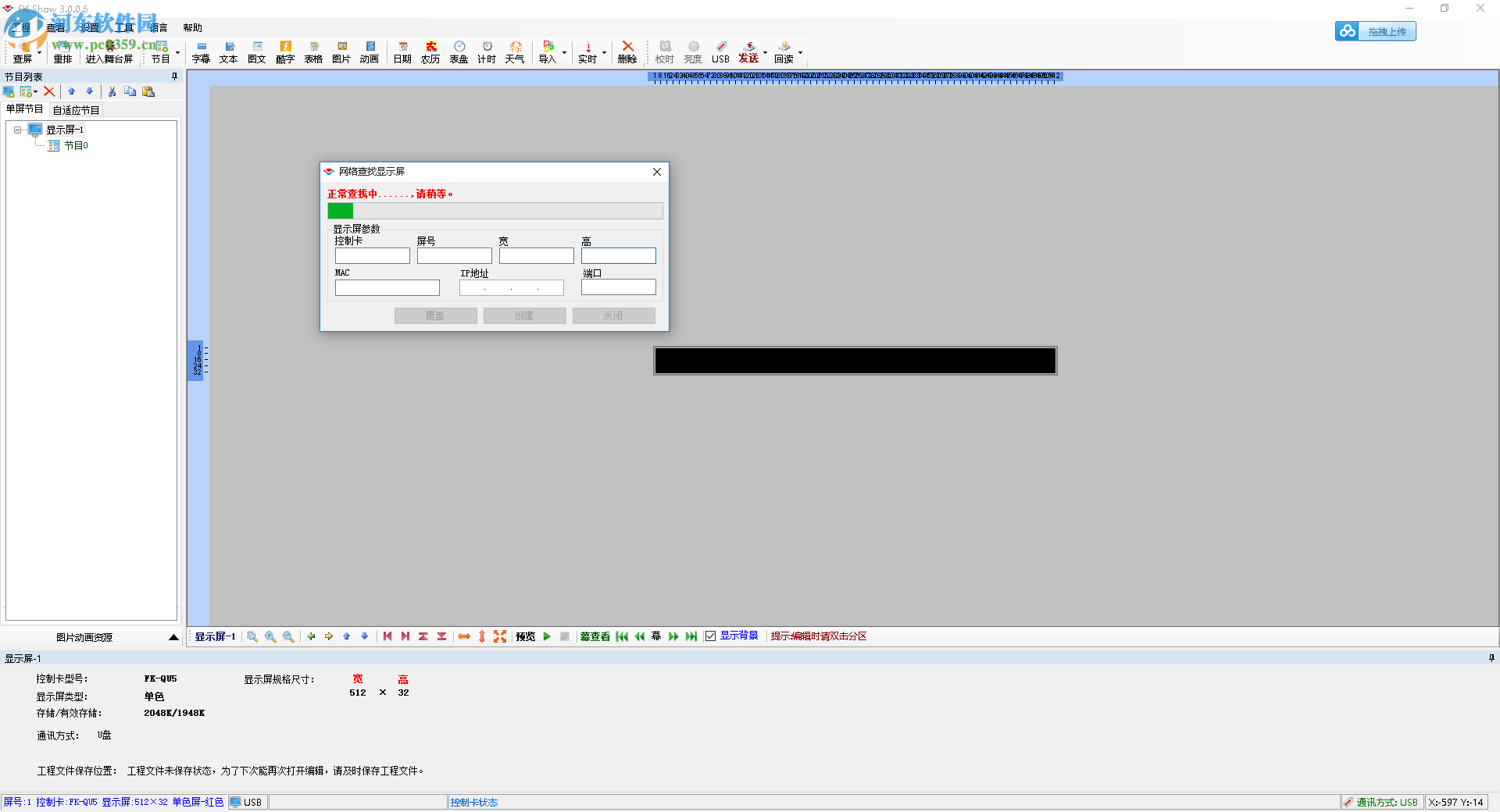The width and height of the screenshot is (1500, 812).
Task: Open the 发送 dropdown arrow
Action: pyautogui.click(x=765, y=53)
